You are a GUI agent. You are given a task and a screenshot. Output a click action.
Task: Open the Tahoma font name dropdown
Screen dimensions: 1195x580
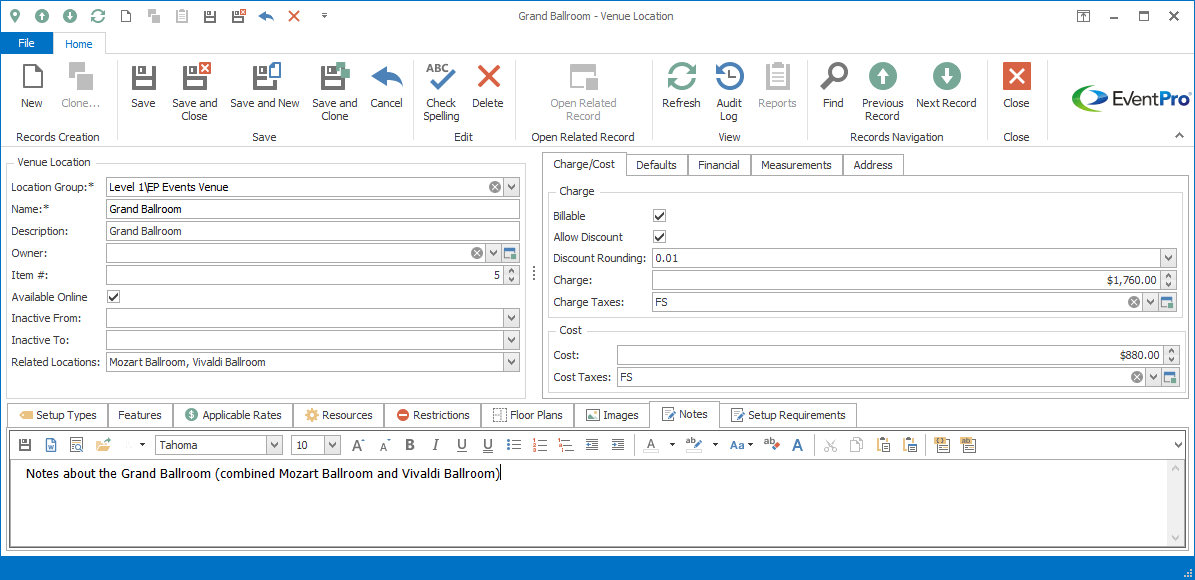pos(274,445)
